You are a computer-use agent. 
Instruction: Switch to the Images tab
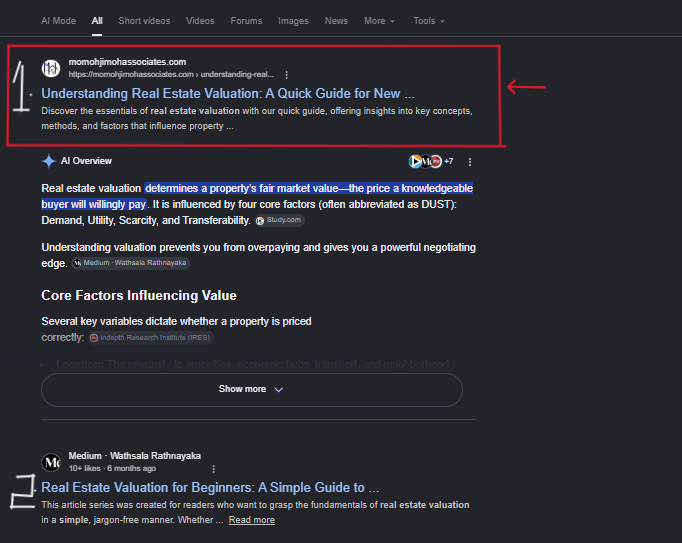293,21
